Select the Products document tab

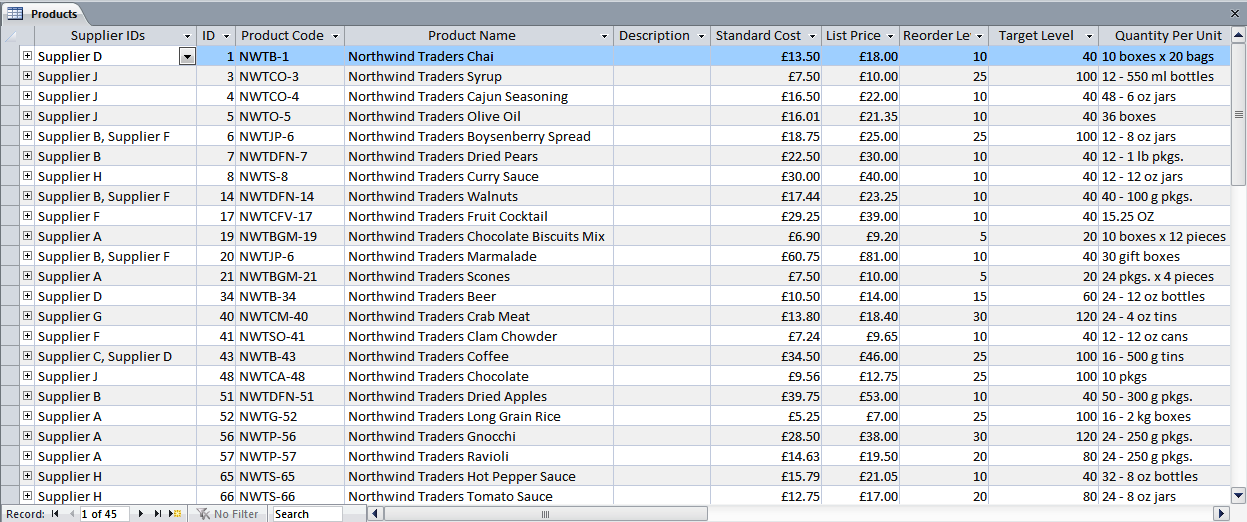click(x=45, y=14)
